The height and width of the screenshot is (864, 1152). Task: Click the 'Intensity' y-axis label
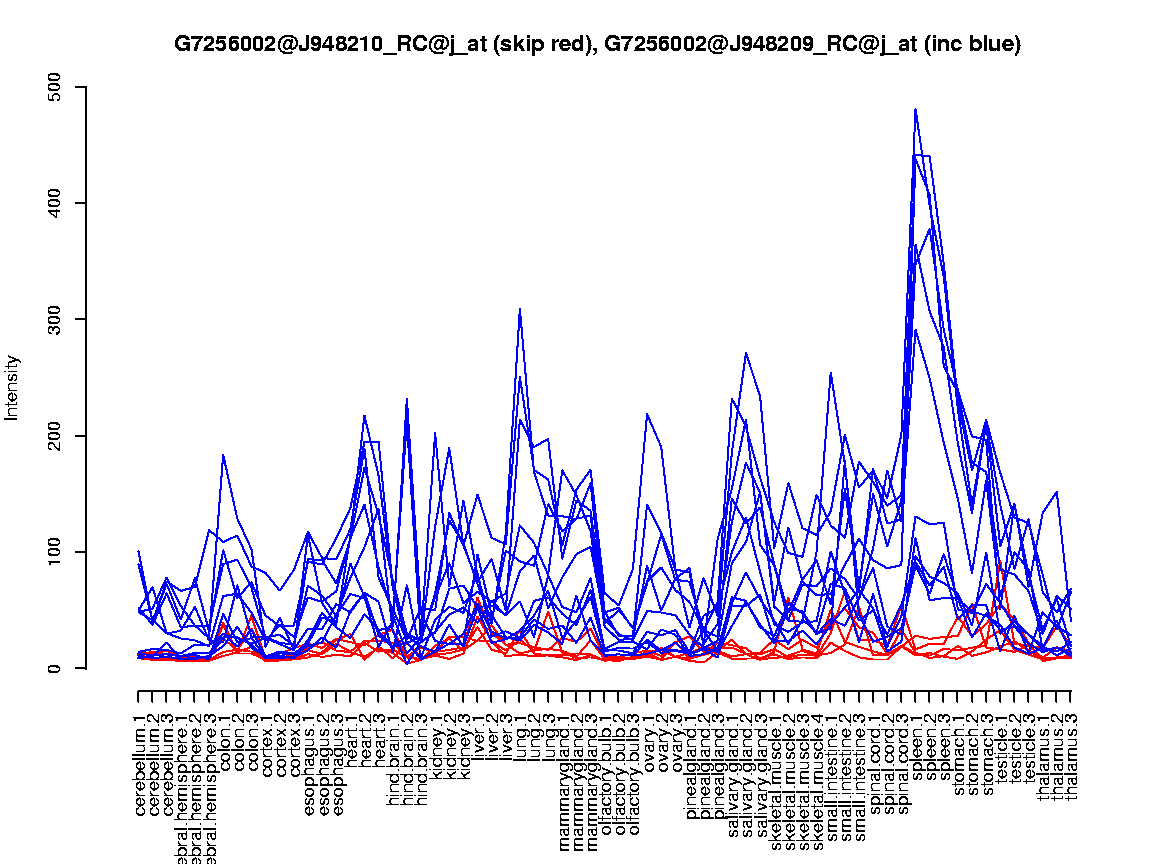[13, 387]
